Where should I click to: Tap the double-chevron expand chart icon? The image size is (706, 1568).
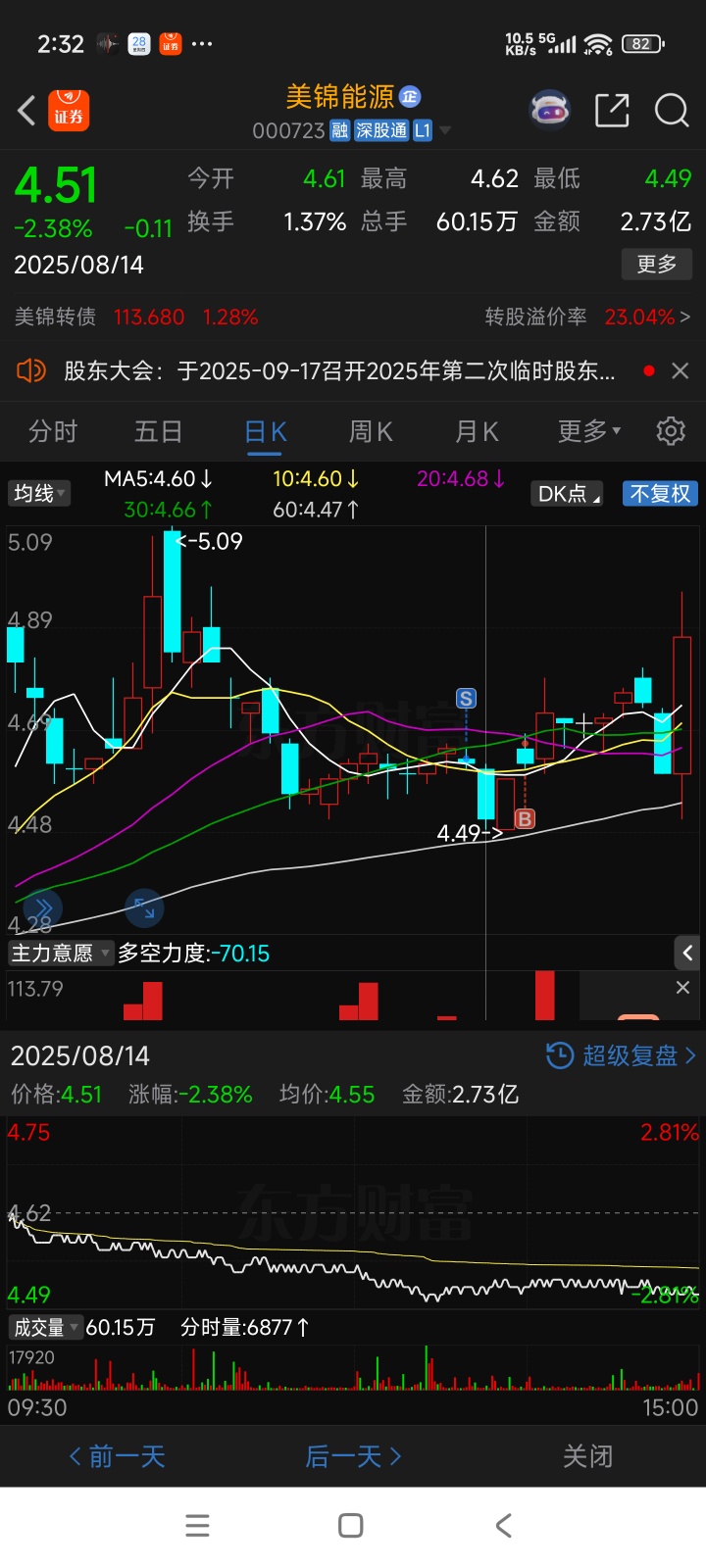[43, 908]
